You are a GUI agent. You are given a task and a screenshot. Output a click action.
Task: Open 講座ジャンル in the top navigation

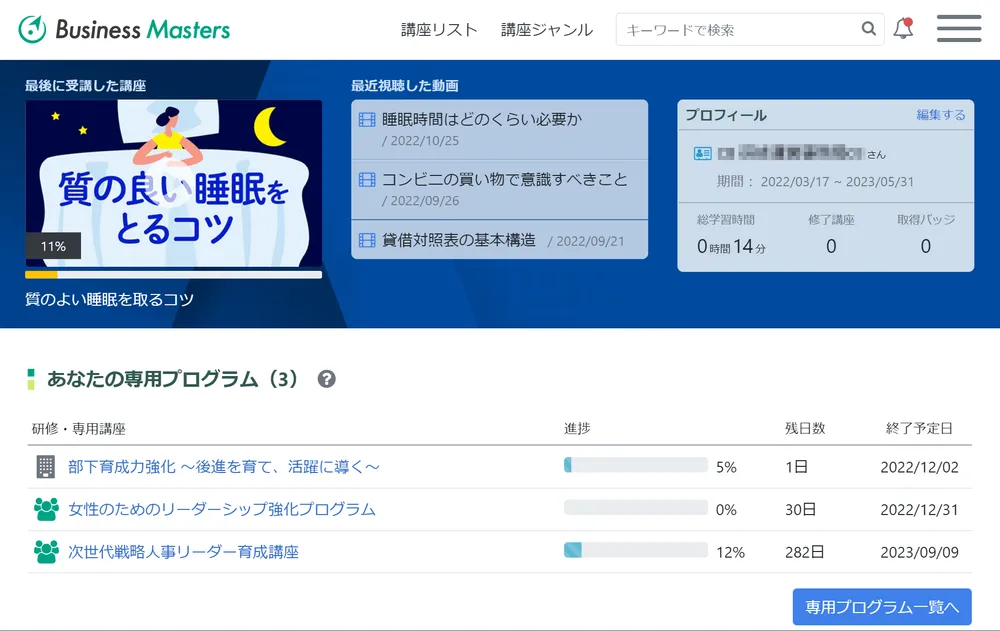(547, 30)
